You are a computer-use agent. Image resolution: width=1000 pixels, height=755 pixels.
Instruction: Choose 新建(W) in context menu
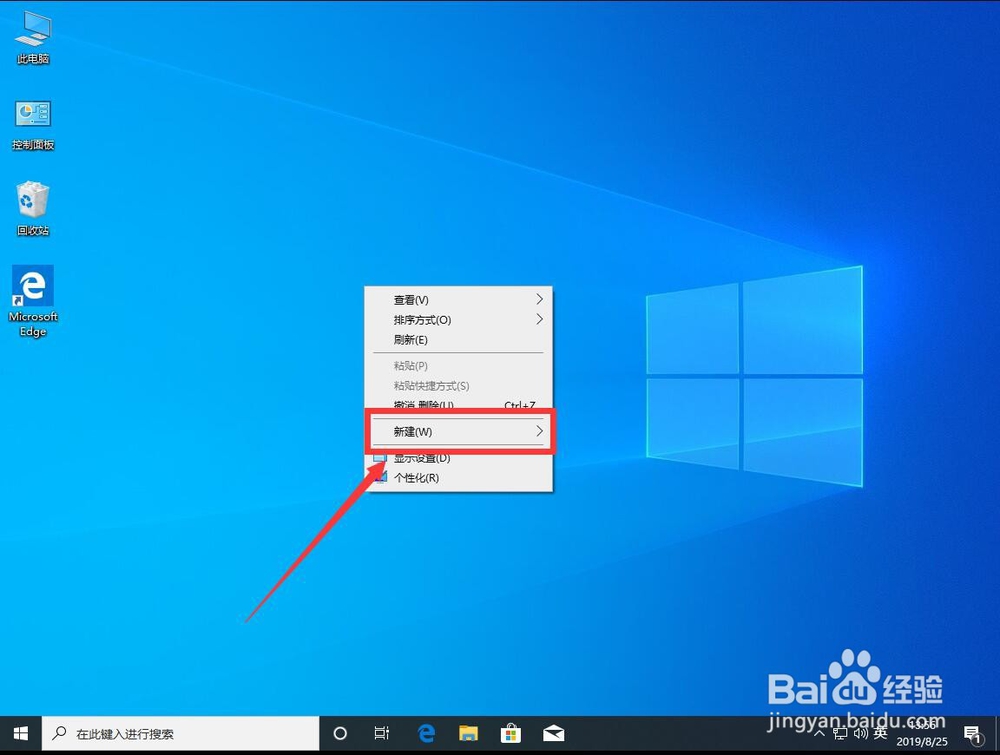[x=459, y=432]
